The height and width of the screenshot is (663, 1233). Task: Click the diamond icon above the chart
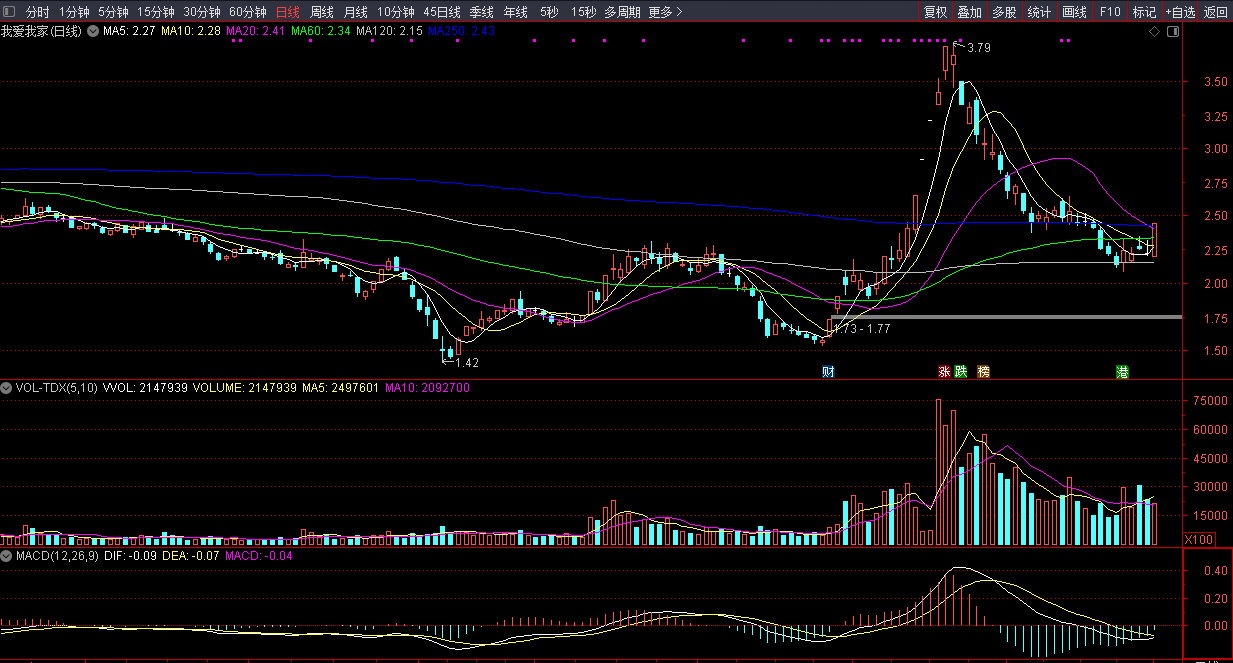(x=1154, y=32)
